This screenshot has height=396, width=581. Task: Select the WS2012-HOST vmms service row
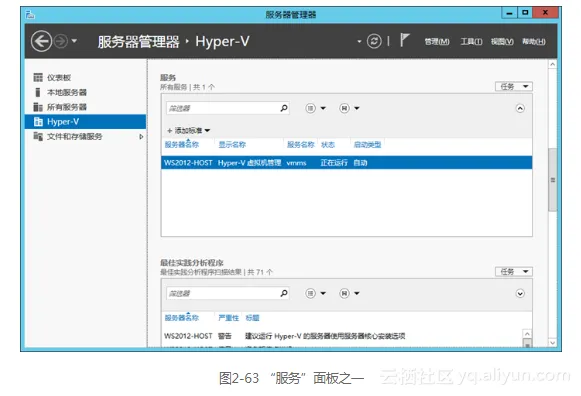point(346,163)
